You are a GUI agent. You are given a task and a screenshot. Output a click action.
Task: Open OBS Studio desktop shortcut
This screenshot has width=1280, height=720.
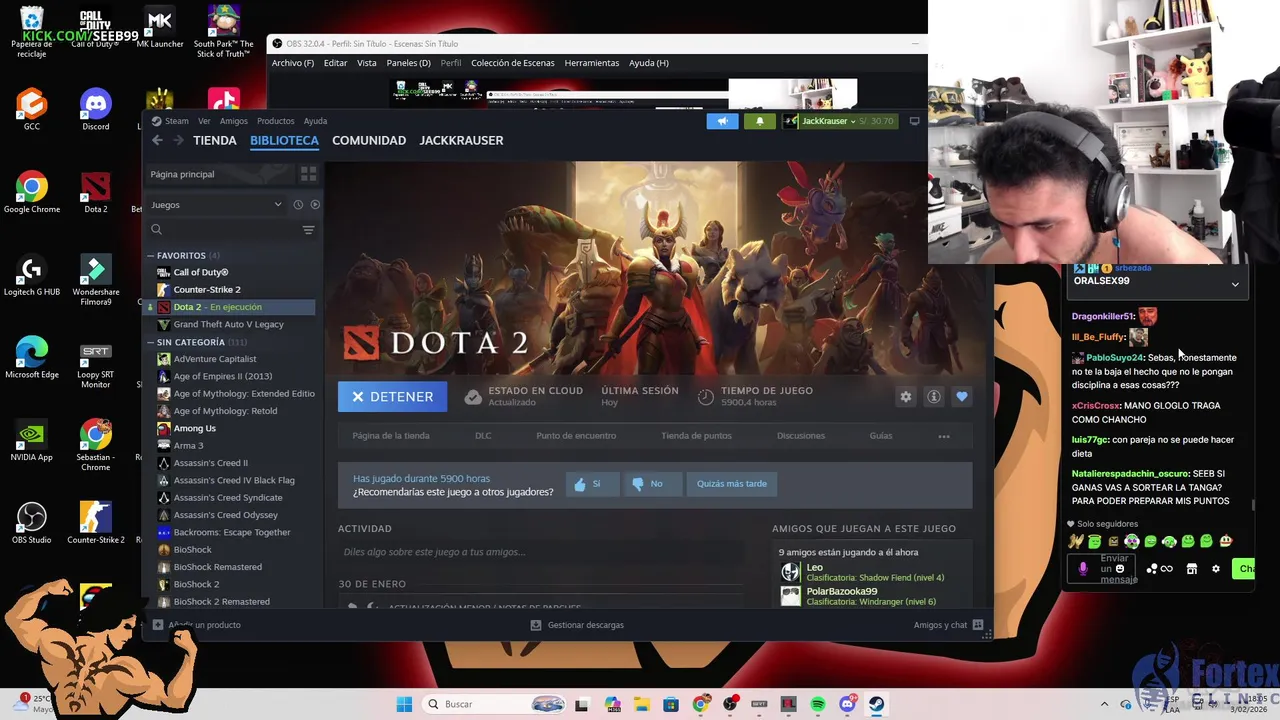click(x=32, y=523)
